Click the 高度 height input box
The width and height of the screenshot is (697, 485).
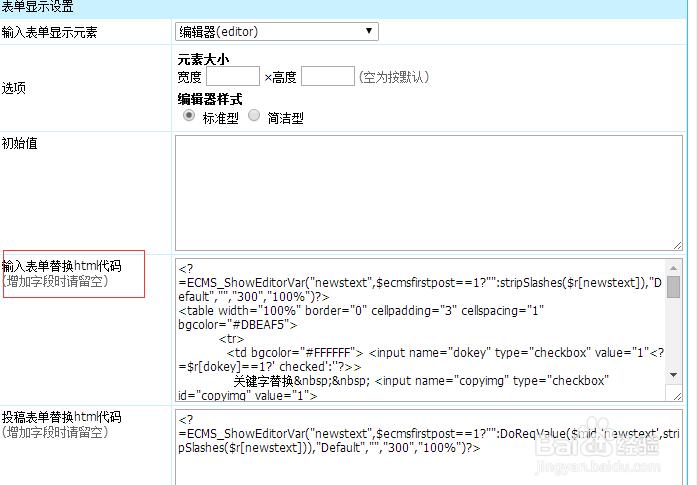coord(327,76)
